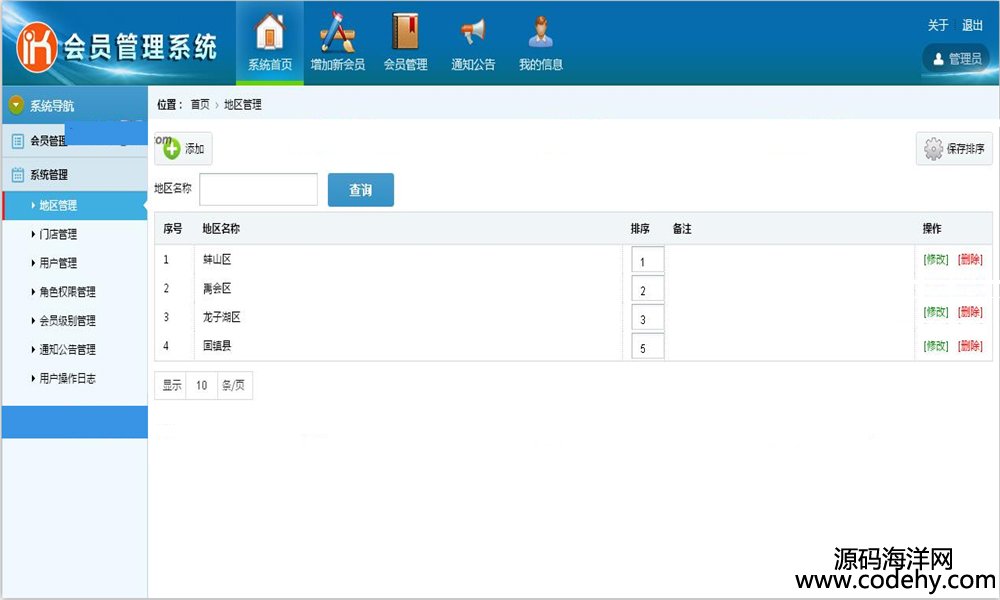Click the 条/页 label in pagination
Image resolution: width=1000 pixels, height=600 pixels.
tap(233, 385)
